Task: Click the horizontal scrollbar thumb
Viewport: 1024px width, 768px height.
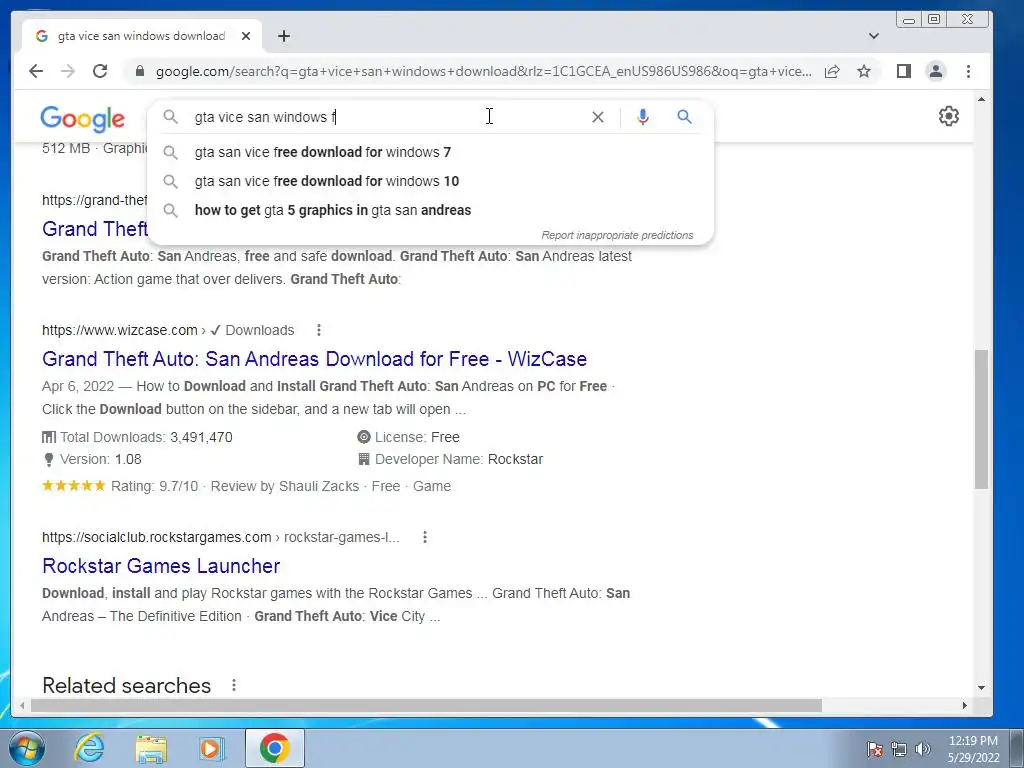Action: pyautogui.click(x=426, y=705)
